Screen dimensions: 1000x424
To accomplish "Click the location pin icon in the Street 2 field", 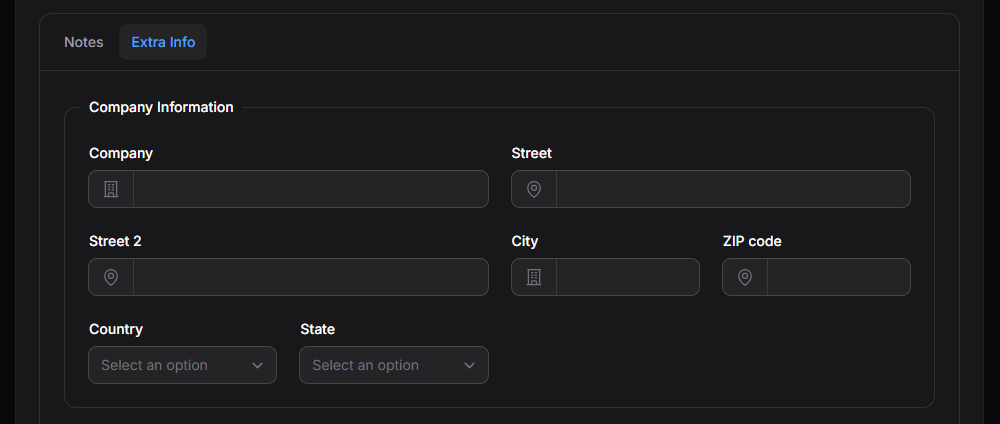I will [111, 277].
